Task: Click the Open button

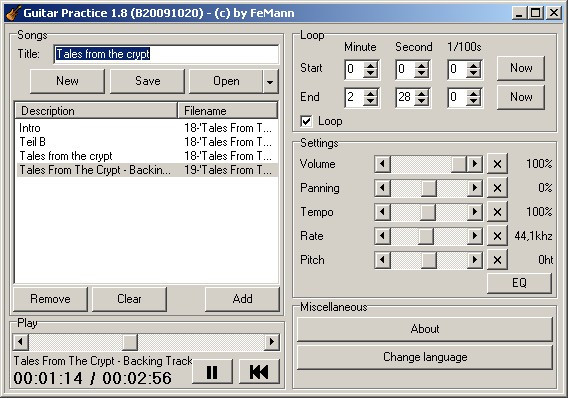Action: coord(226,81)
